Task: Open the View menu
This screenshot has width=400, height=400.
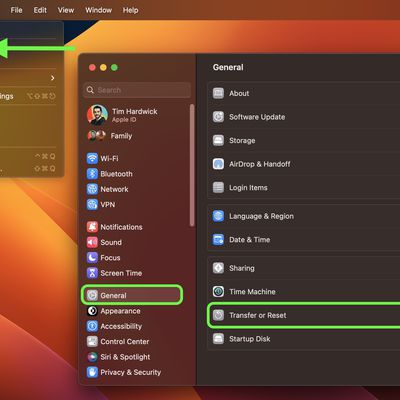Action: coord(66,10)
